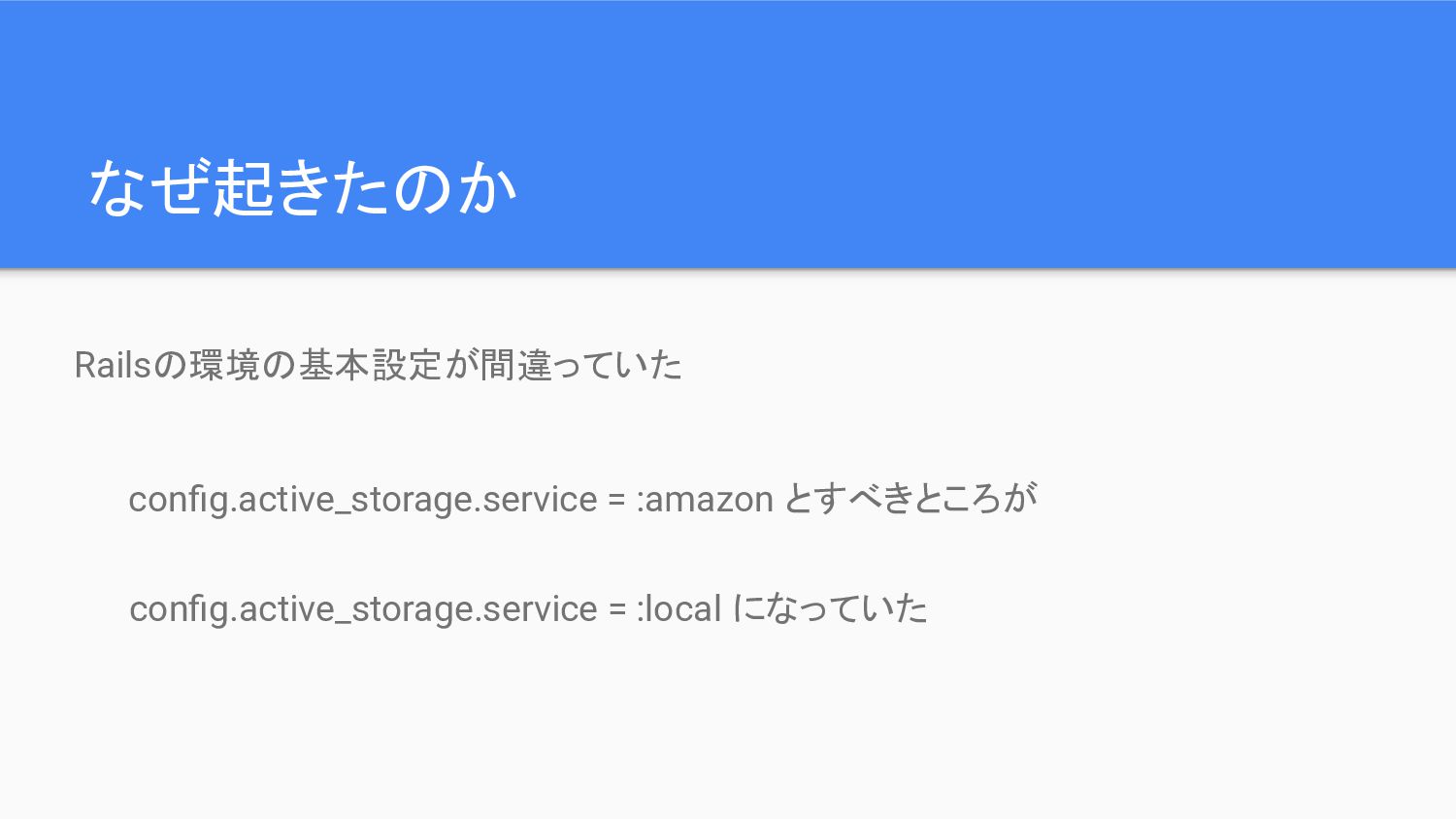Click the equals sign before :local
1456x819 pixels.
pos(617,610)
